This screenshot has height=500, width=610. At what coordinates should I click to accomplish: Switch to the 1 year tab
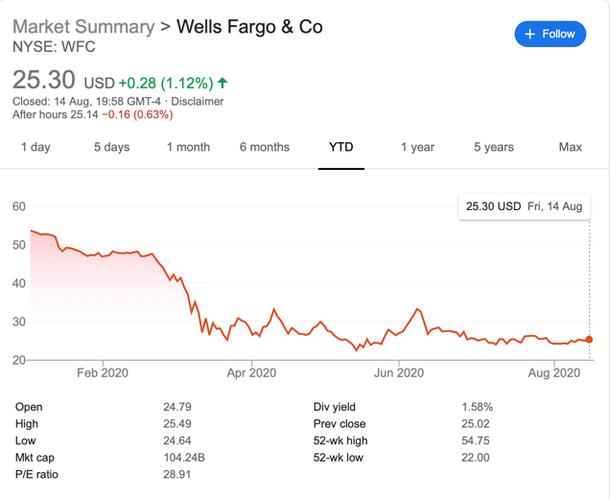click(x=417, y=147)
